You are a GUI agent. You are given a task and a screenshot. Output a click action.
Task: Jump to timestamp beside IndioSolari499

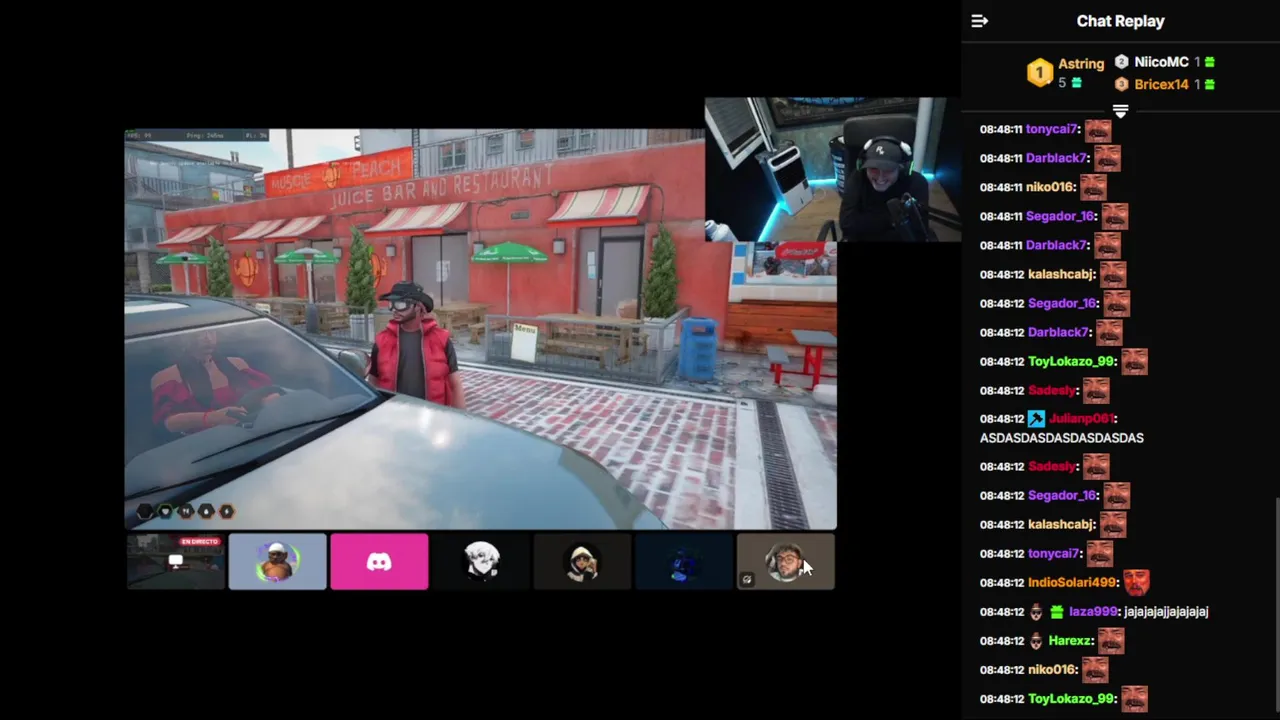pos(1002,583)
